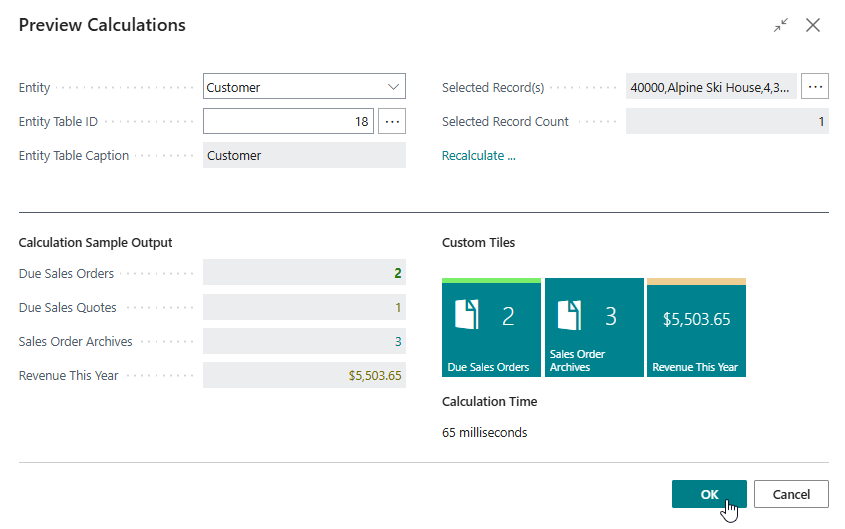Click the Selected Record(s) field
845x529 pixels.
[711, 87]
